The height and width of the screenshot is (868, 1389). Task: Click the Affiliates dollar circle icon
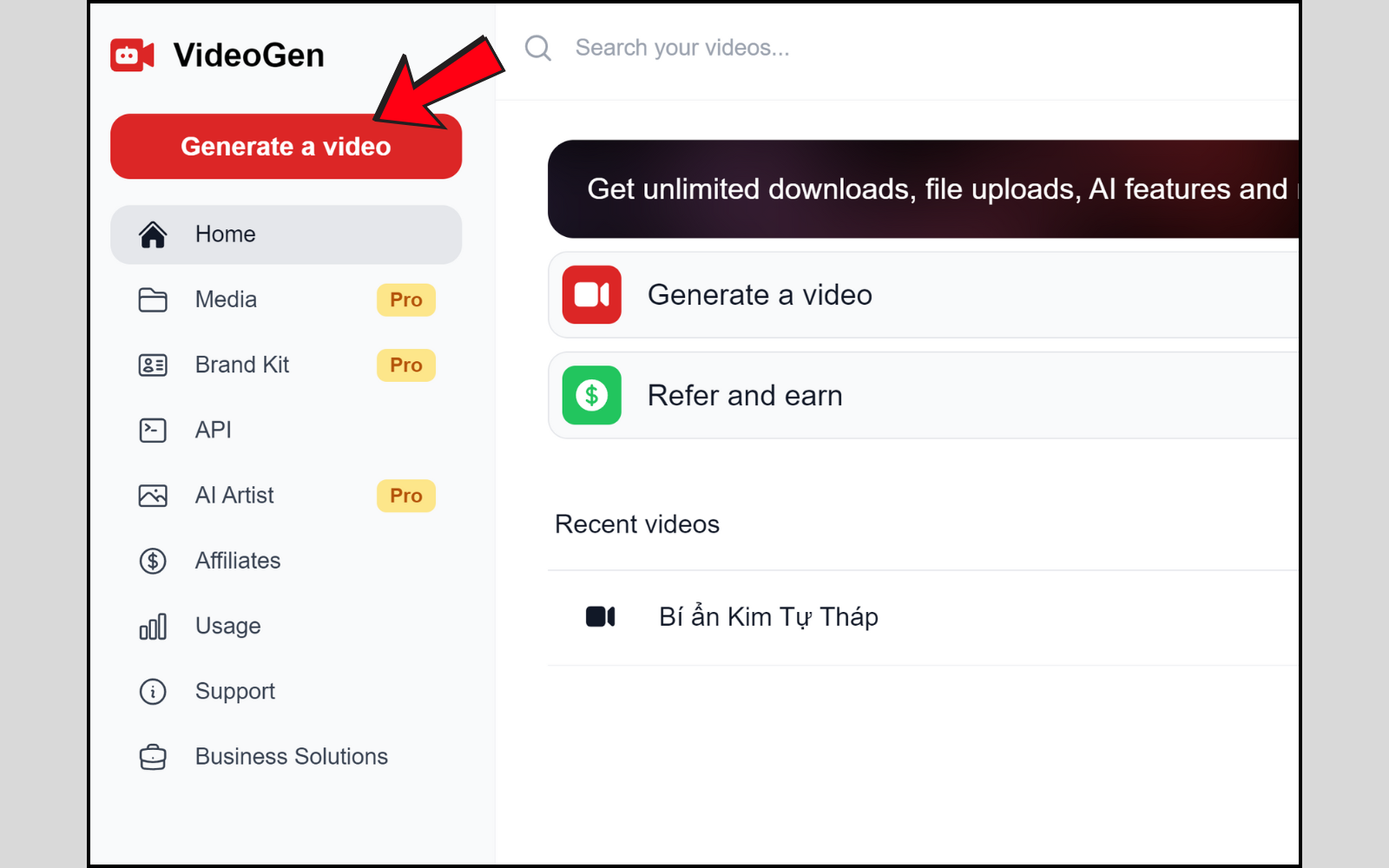(153, 561)
